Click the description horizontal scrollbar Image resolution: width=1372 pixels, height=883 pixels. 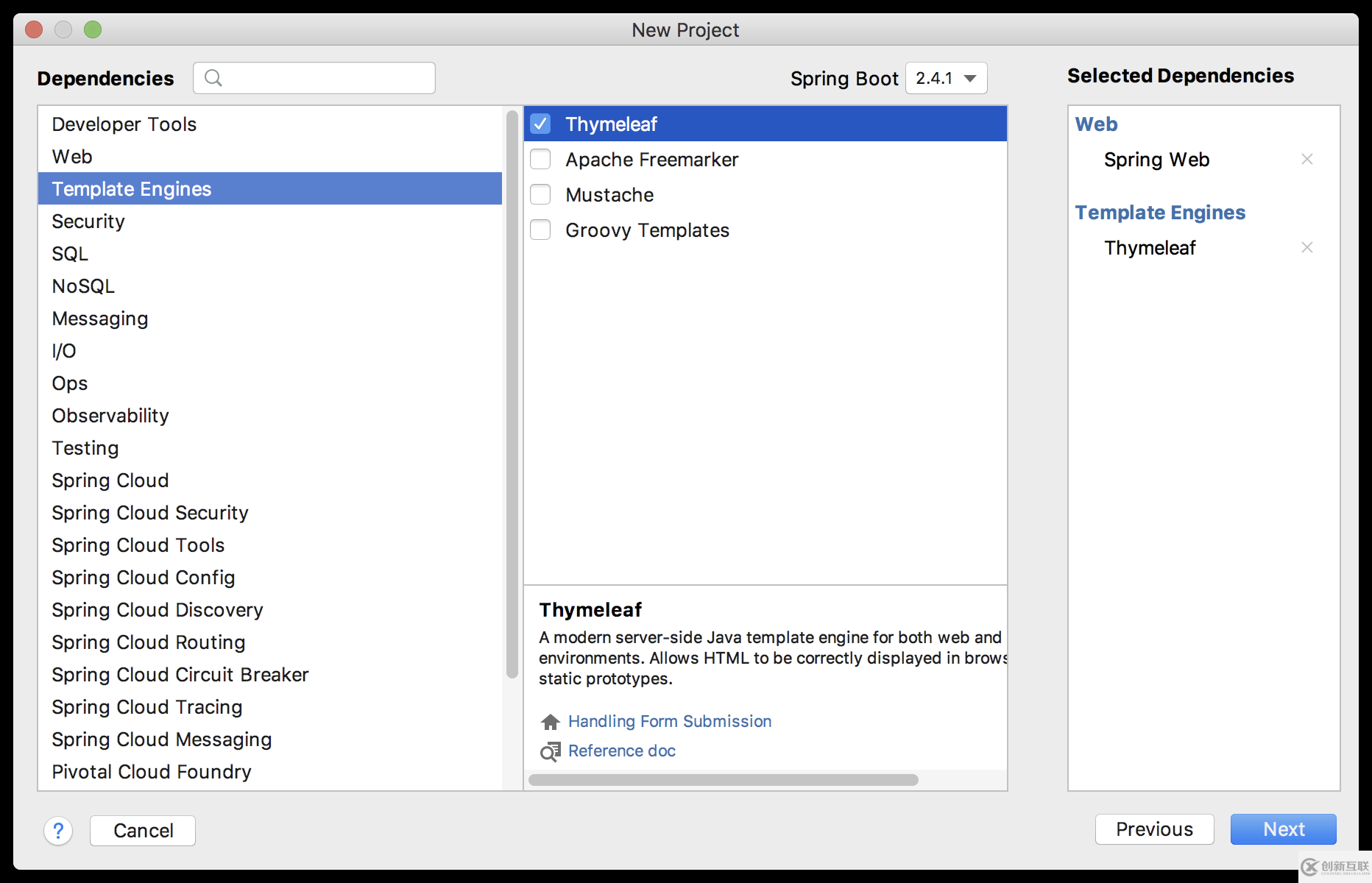(x=724, y=780)
